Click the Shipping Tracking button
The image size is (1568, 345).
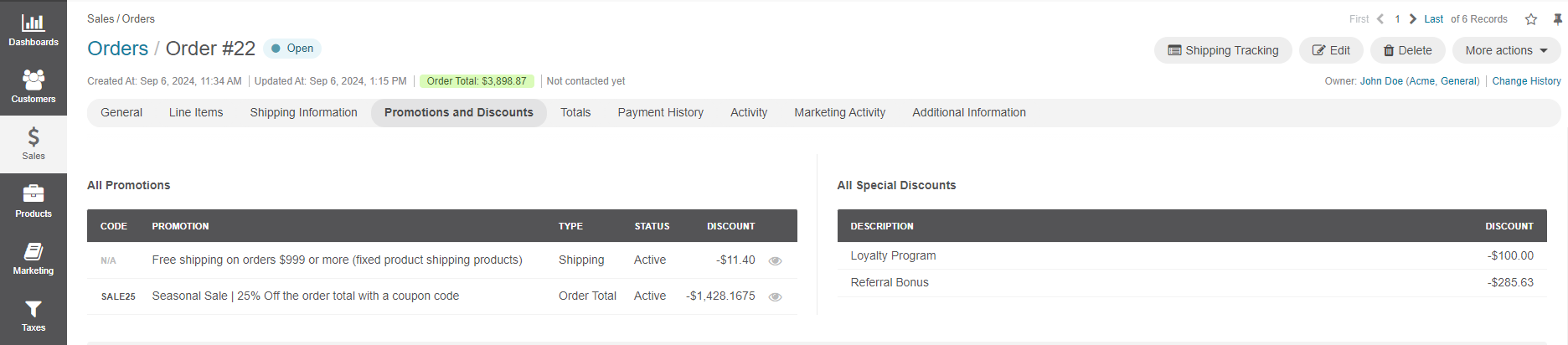pyautogui.click(x=1223, y=50)
